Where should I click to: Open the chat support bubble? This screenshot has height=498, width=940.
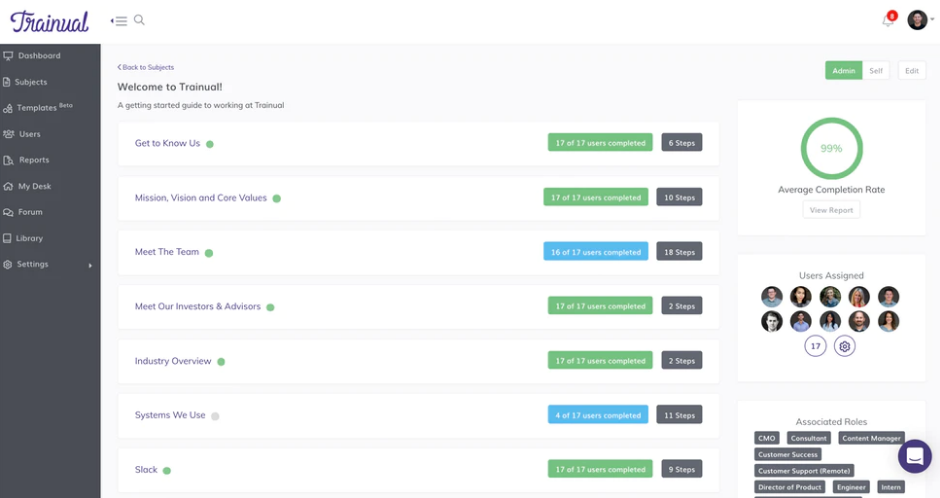914,456
